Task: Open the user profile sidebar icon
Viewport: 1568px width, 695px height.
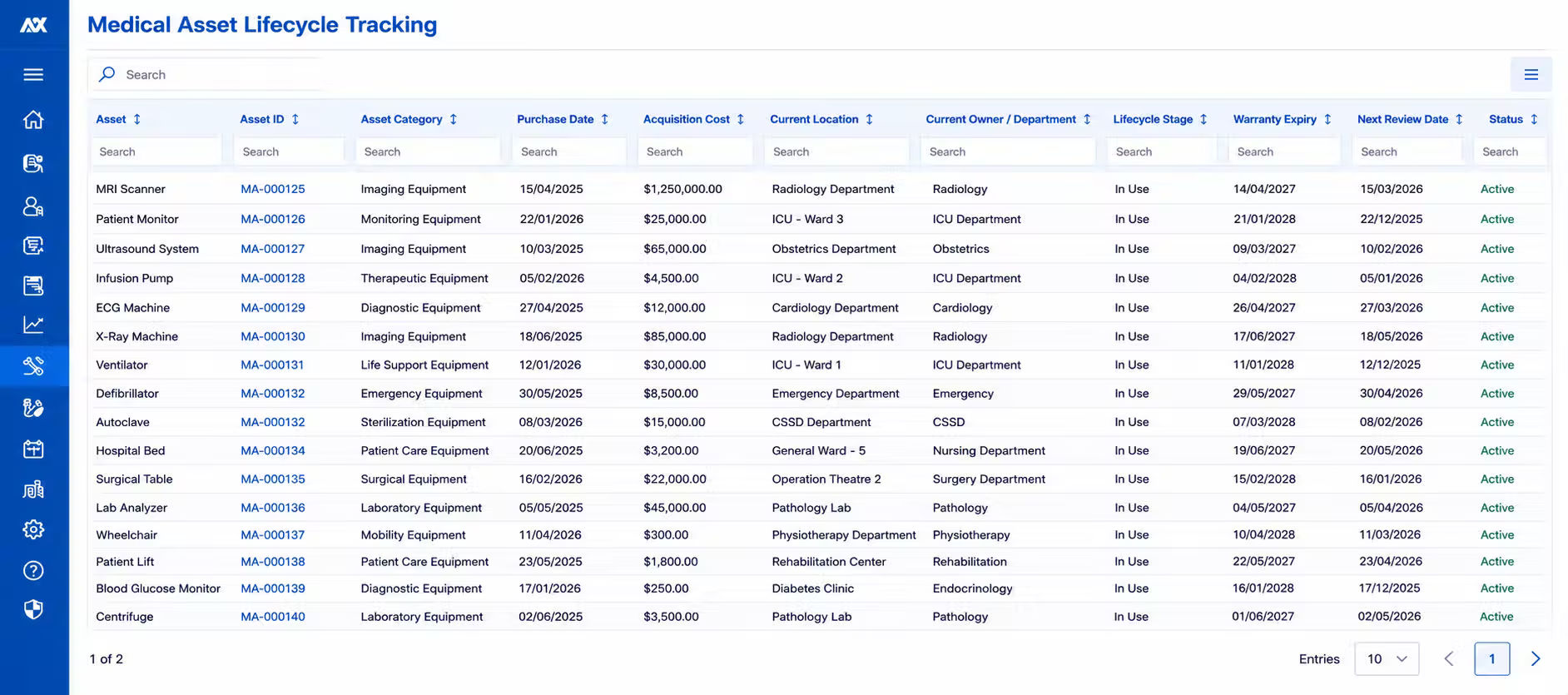Action: tap(33, 206)
